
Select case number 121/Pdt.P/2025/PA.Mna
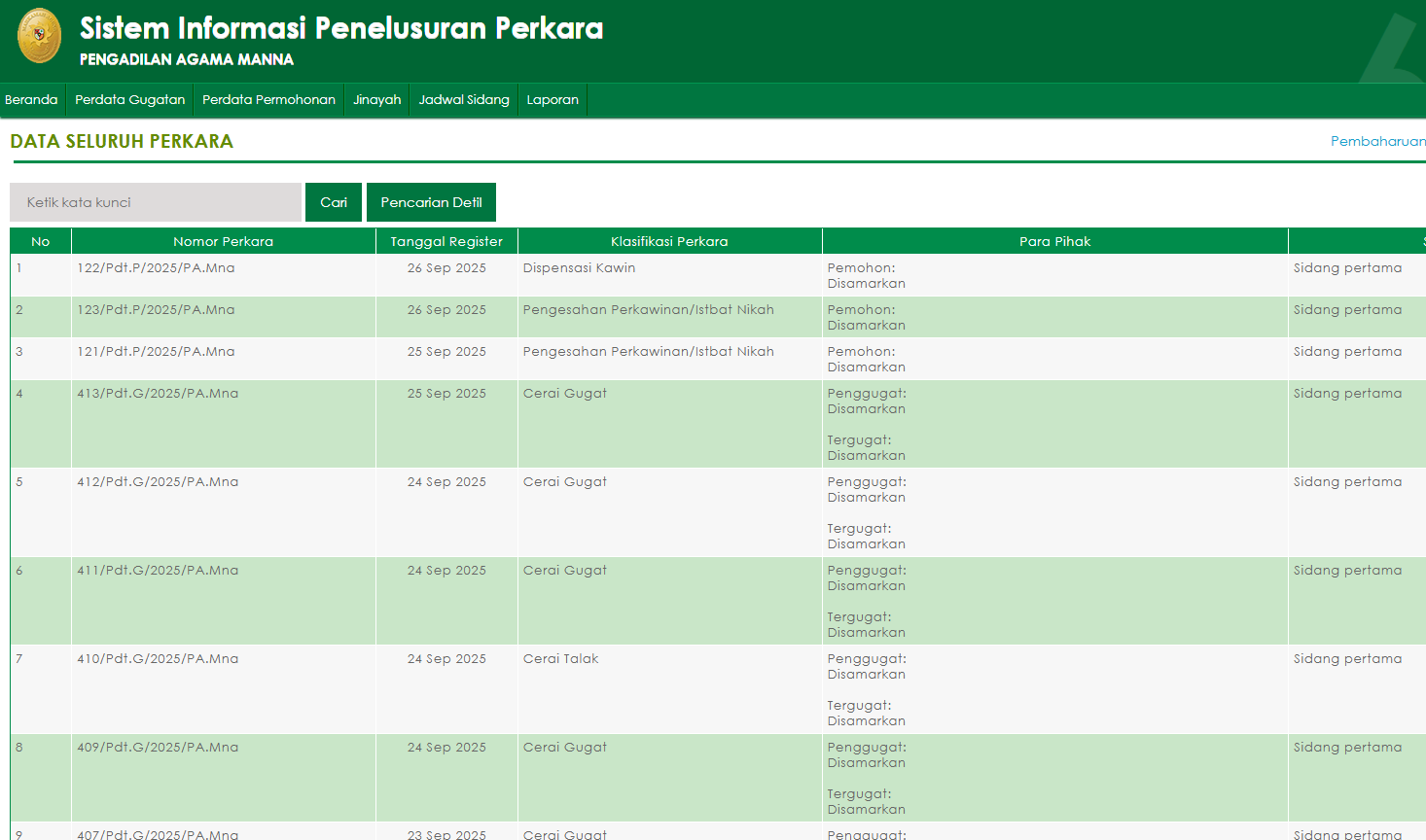[156, 352]
